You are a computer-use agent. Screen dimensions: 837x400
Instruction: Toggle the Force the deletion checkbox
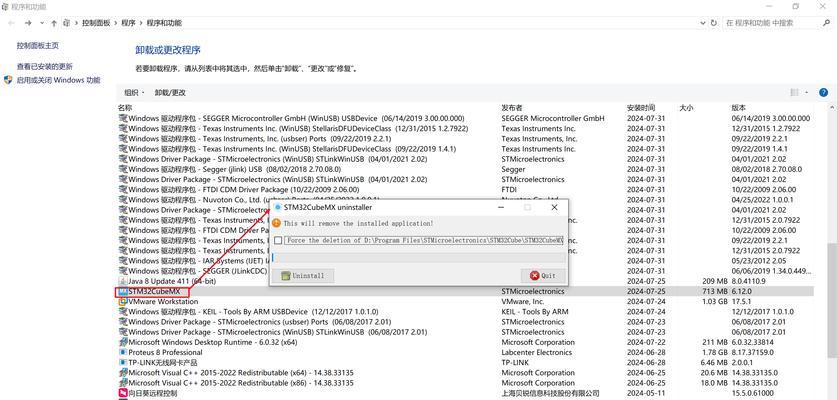coord(278,240)
